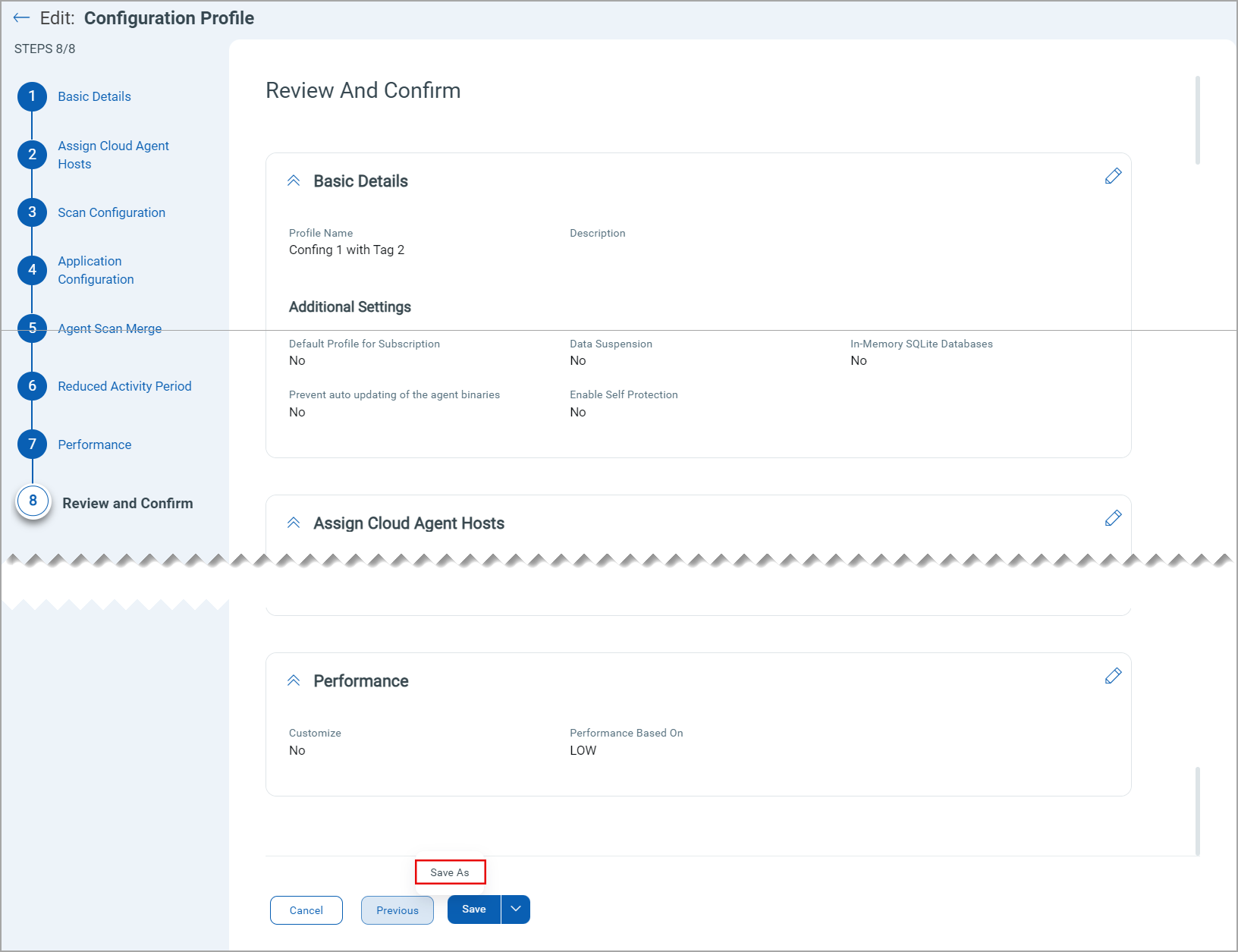Click the 'Default Profile for Subscription' label

pos(364,344)
